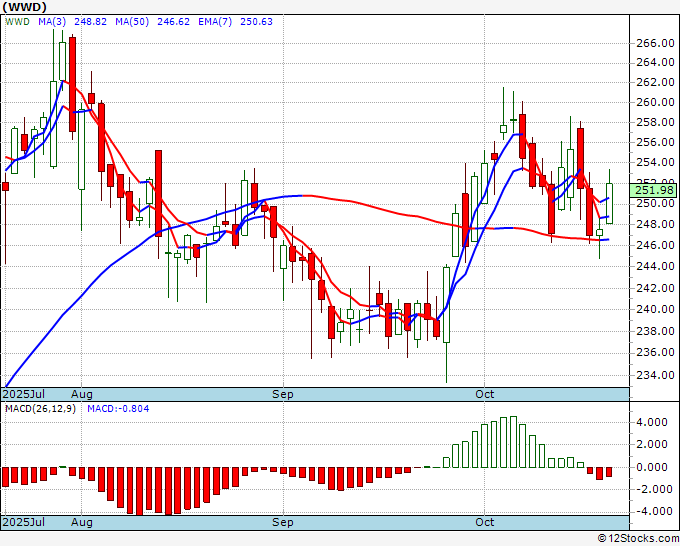680x546 pixels.
Task: Click the (WWD) chart title
Action: coord(24,7)
